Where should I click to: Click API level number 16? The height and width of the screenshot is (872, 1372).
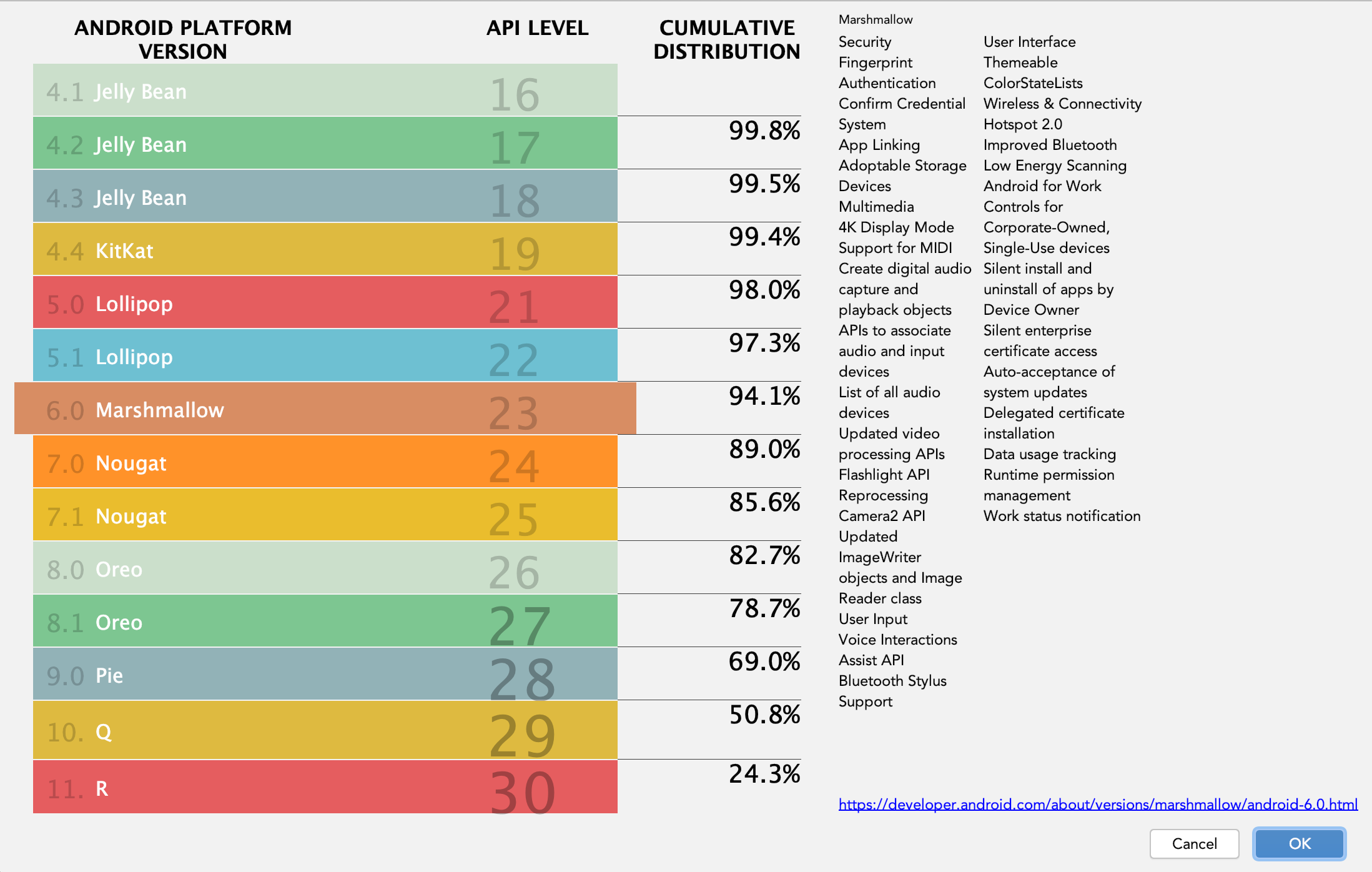(514, 95)
